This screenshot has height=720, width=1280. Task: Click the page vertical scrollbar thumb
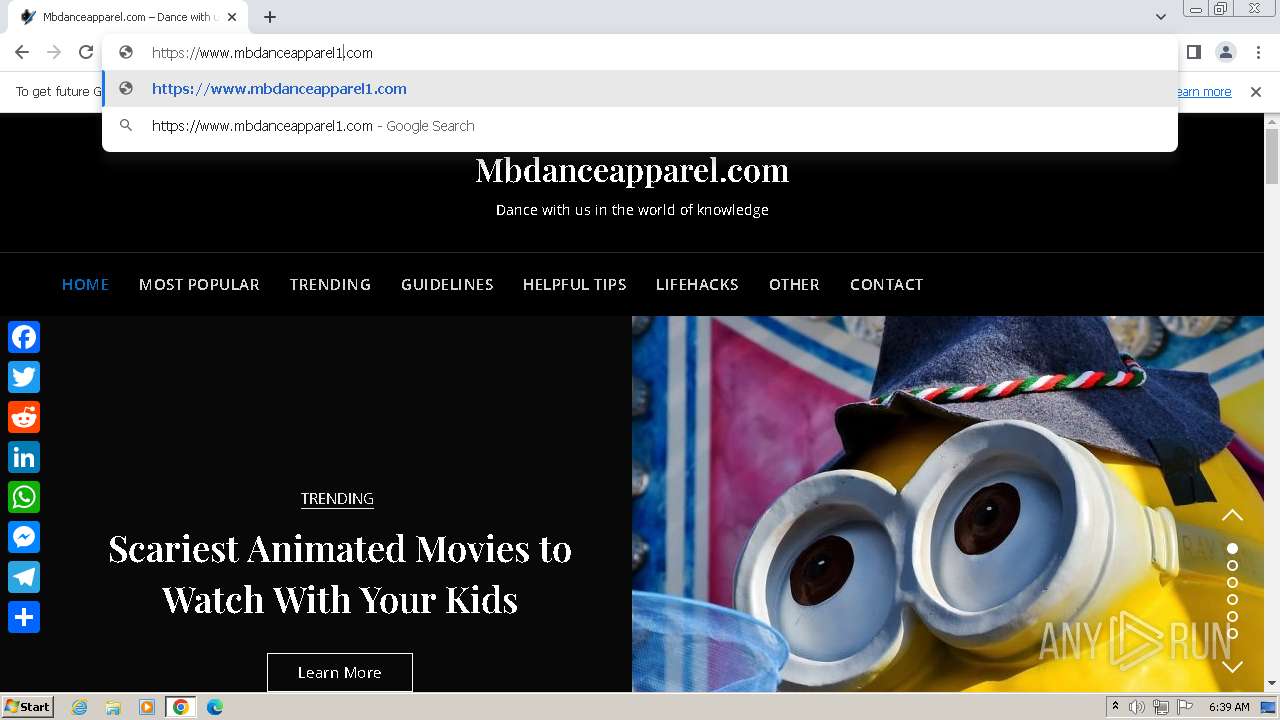pos(1272,157)
